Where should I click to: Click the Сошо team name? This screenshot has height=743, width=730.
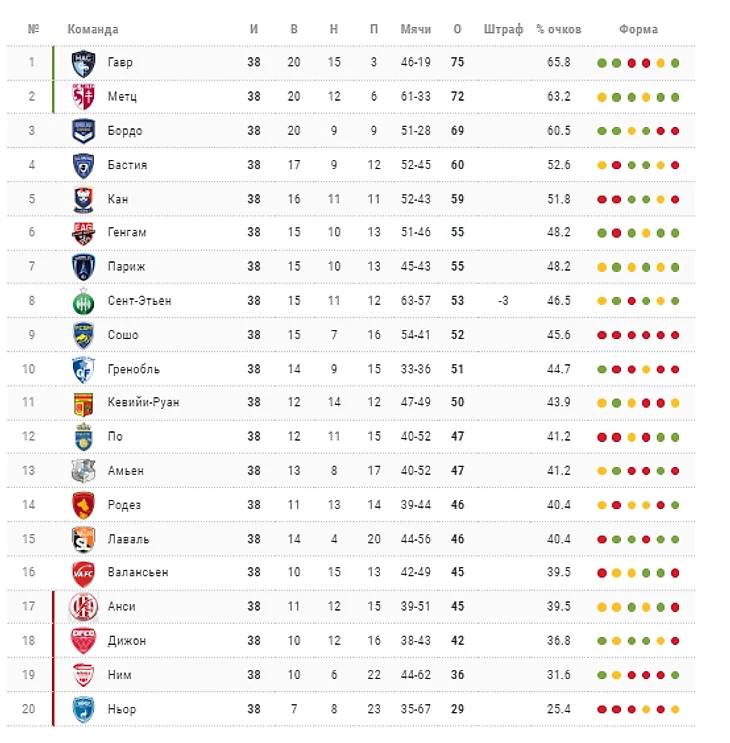(123, 335)
